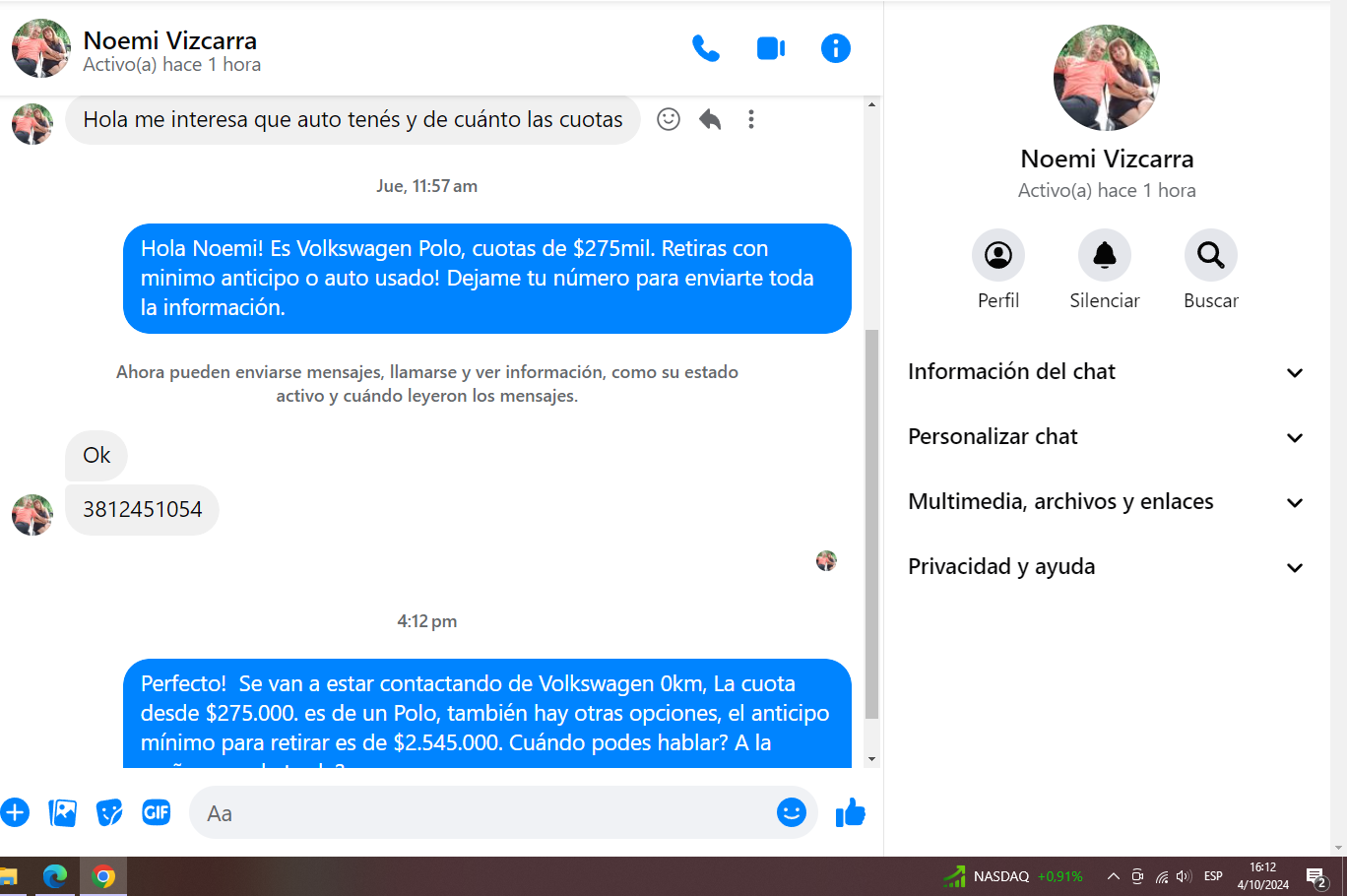Open the GIF picker
1347x896 pixels.
point(157,812)
